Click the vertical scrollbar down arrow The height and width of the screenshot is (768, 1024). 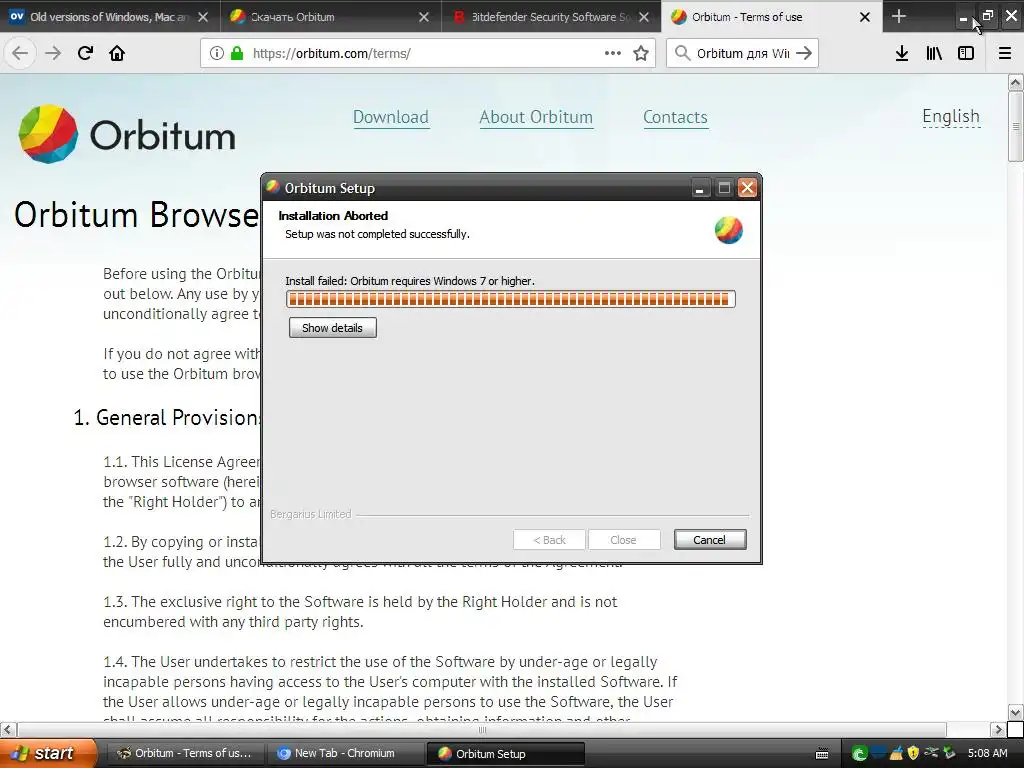point(1016,713)
